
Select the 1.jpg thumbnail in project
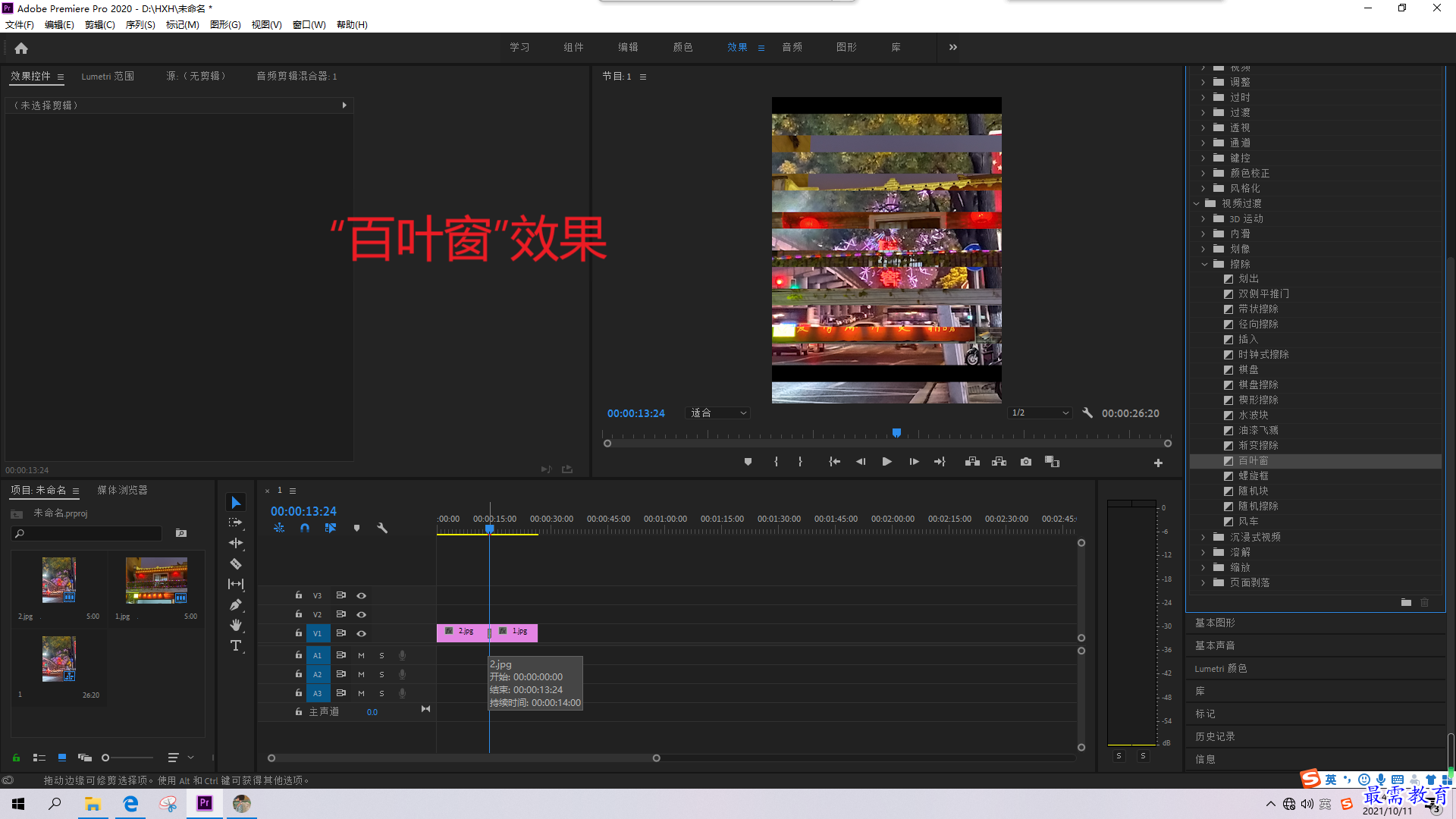pos(156,580)
